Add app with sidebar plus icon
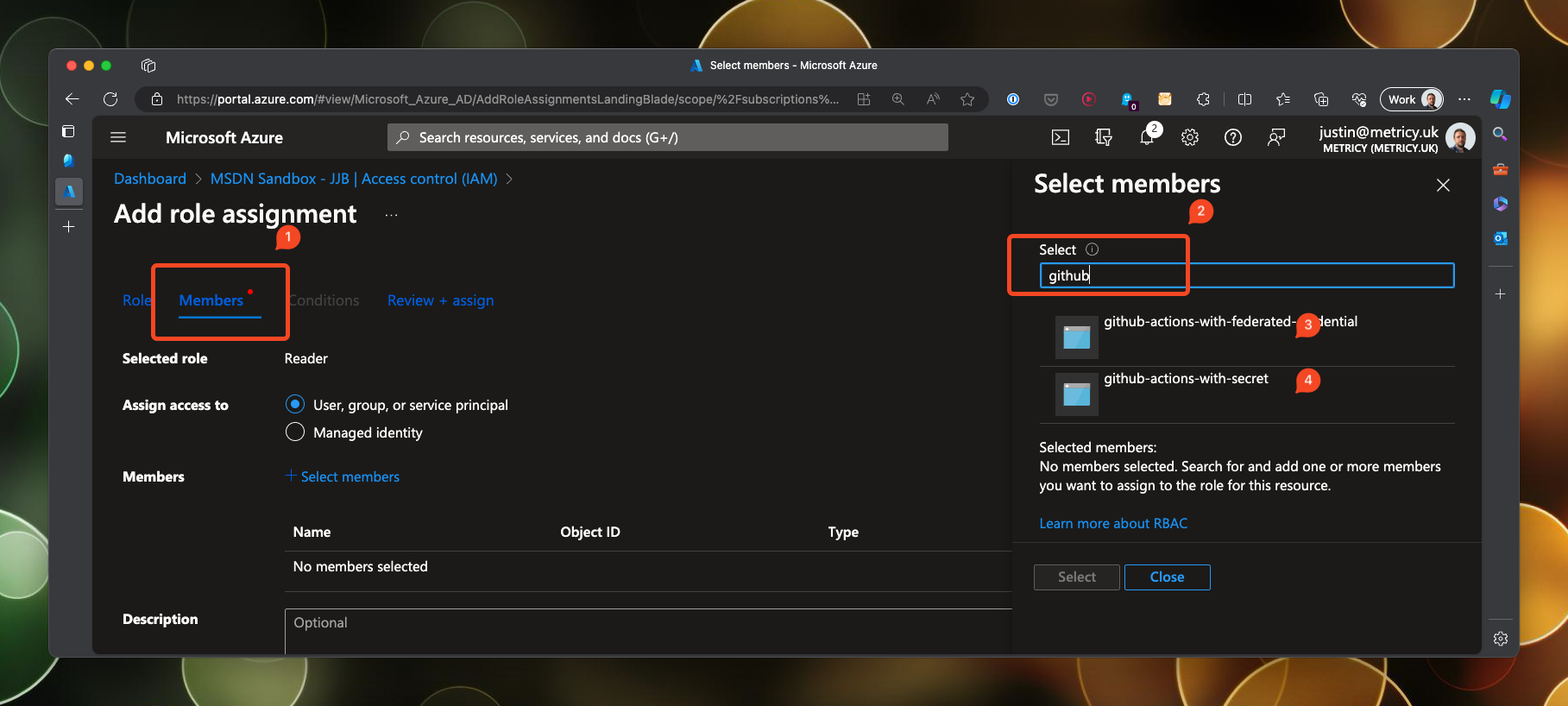 (1501, 294)
